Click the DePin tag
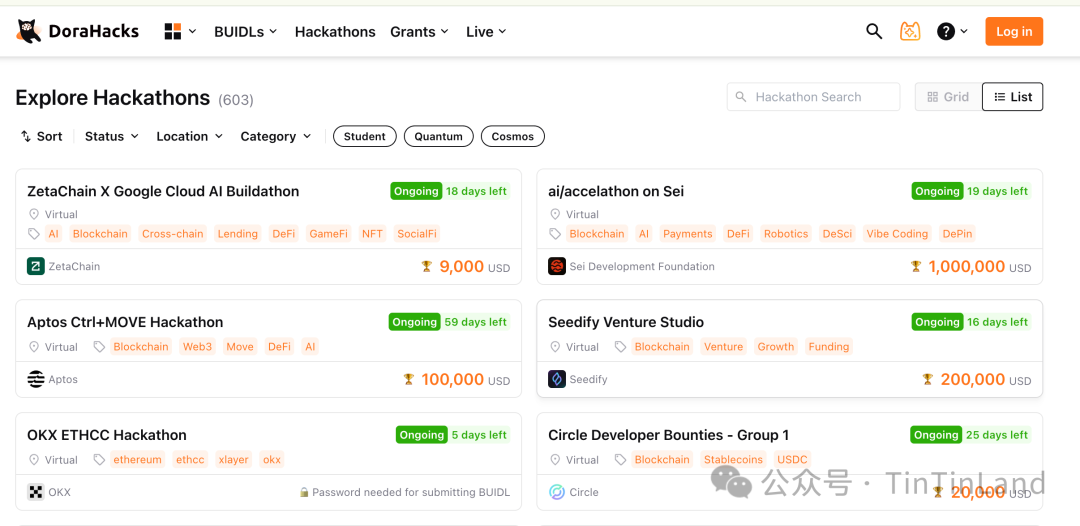This screenshot has width=1080, height=526. pos(957,234)
